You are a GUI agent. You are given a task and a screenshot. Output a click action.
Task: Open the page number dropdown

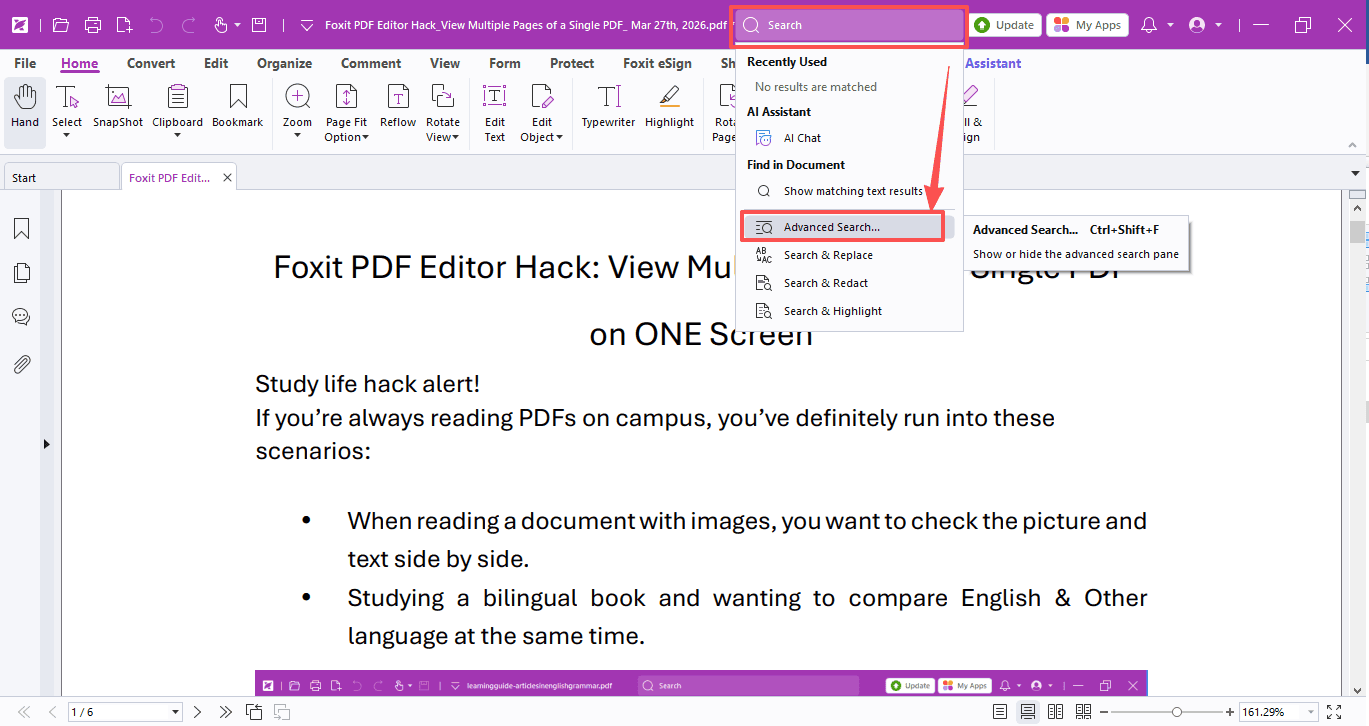point(176,712)
